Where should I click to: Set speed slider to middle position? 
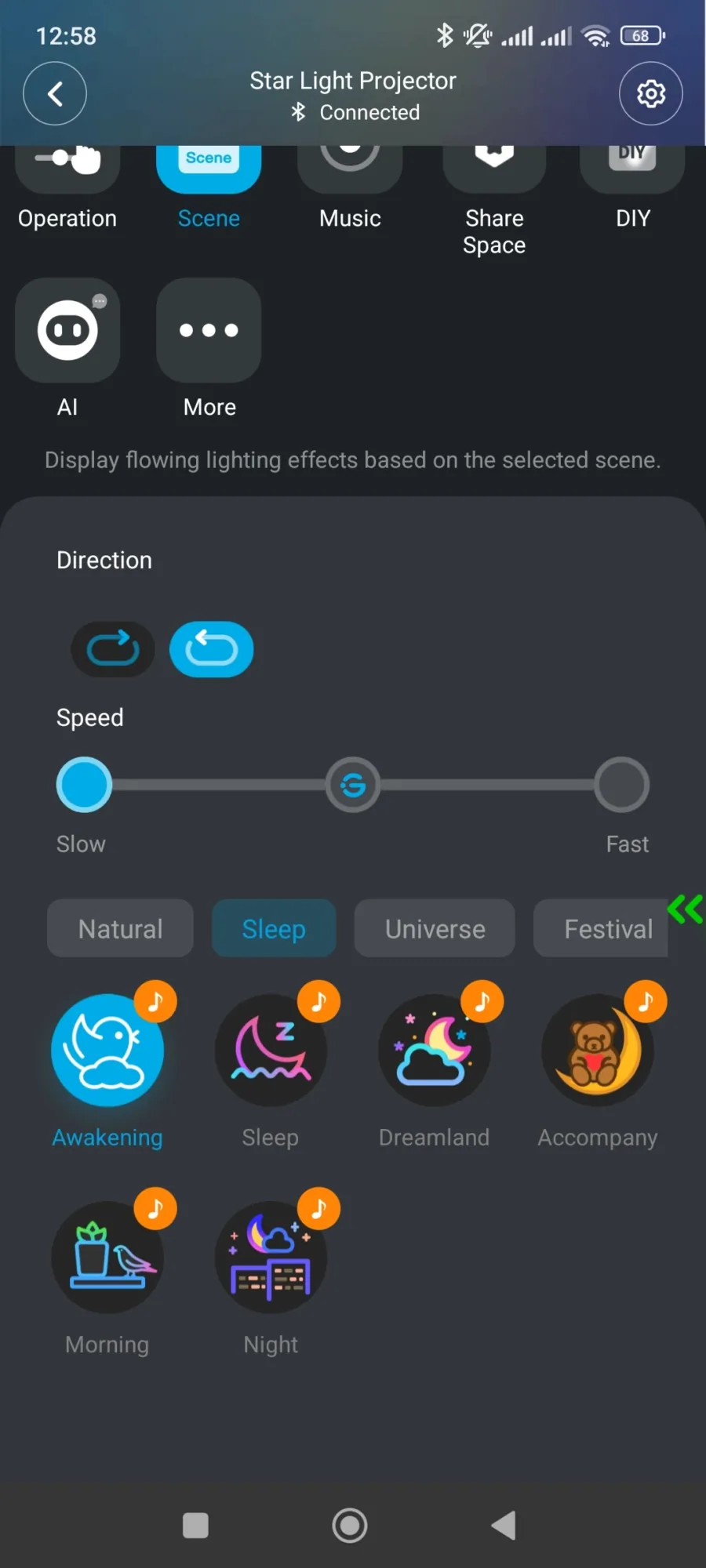(x=353, y=785)
